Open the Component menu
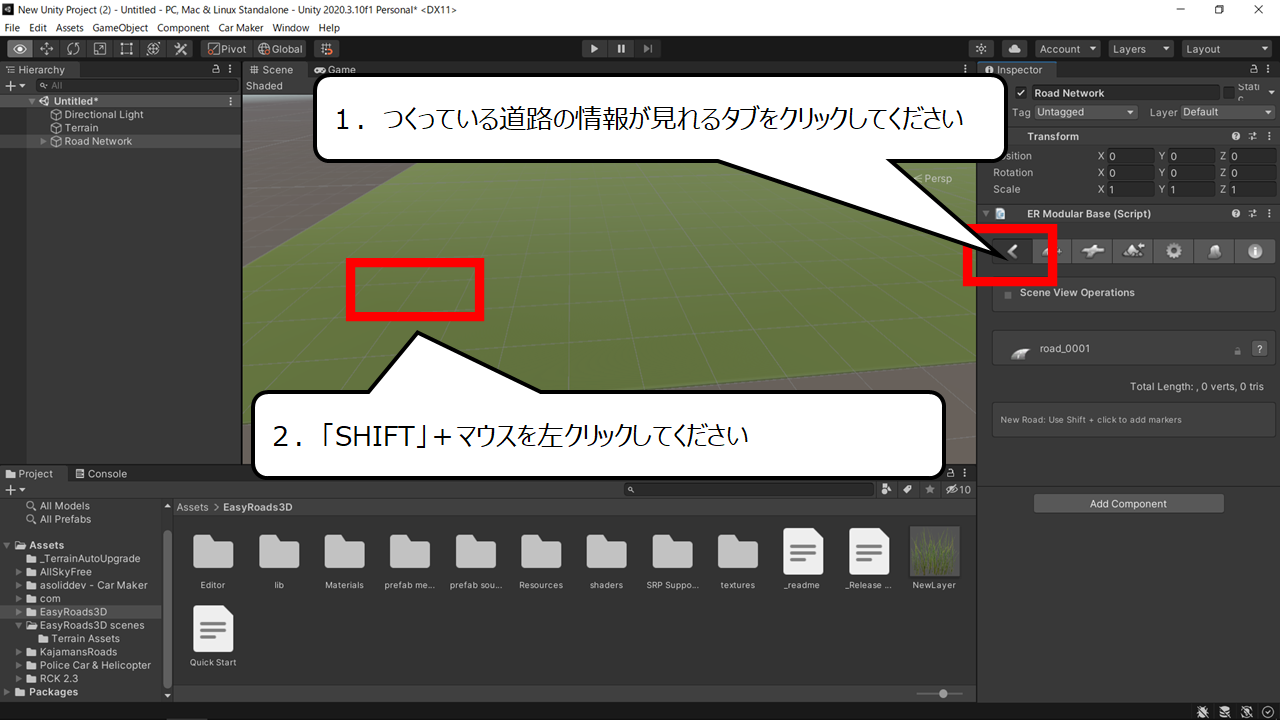 coord(183,28)
